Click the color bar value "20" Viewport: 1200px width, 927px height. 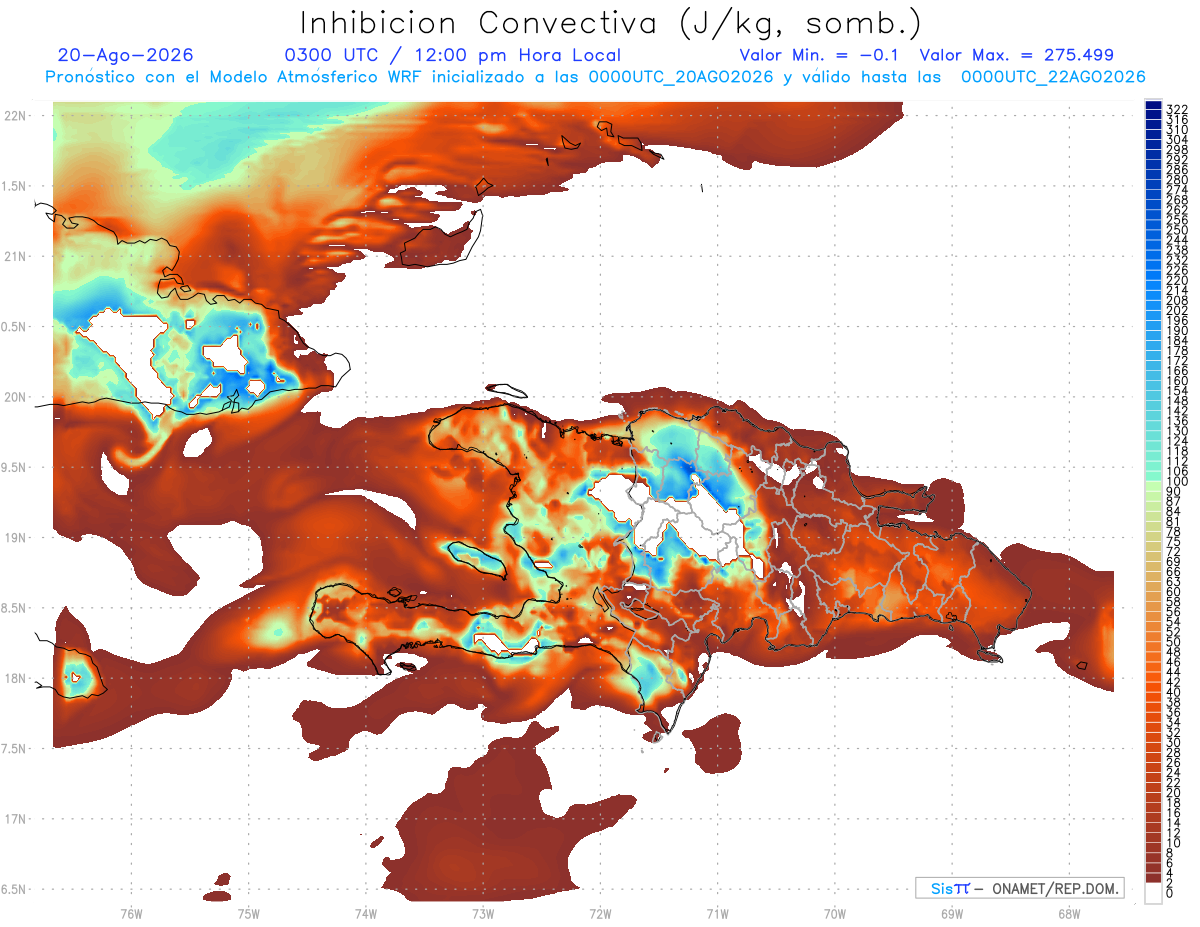click(1174, 793)
